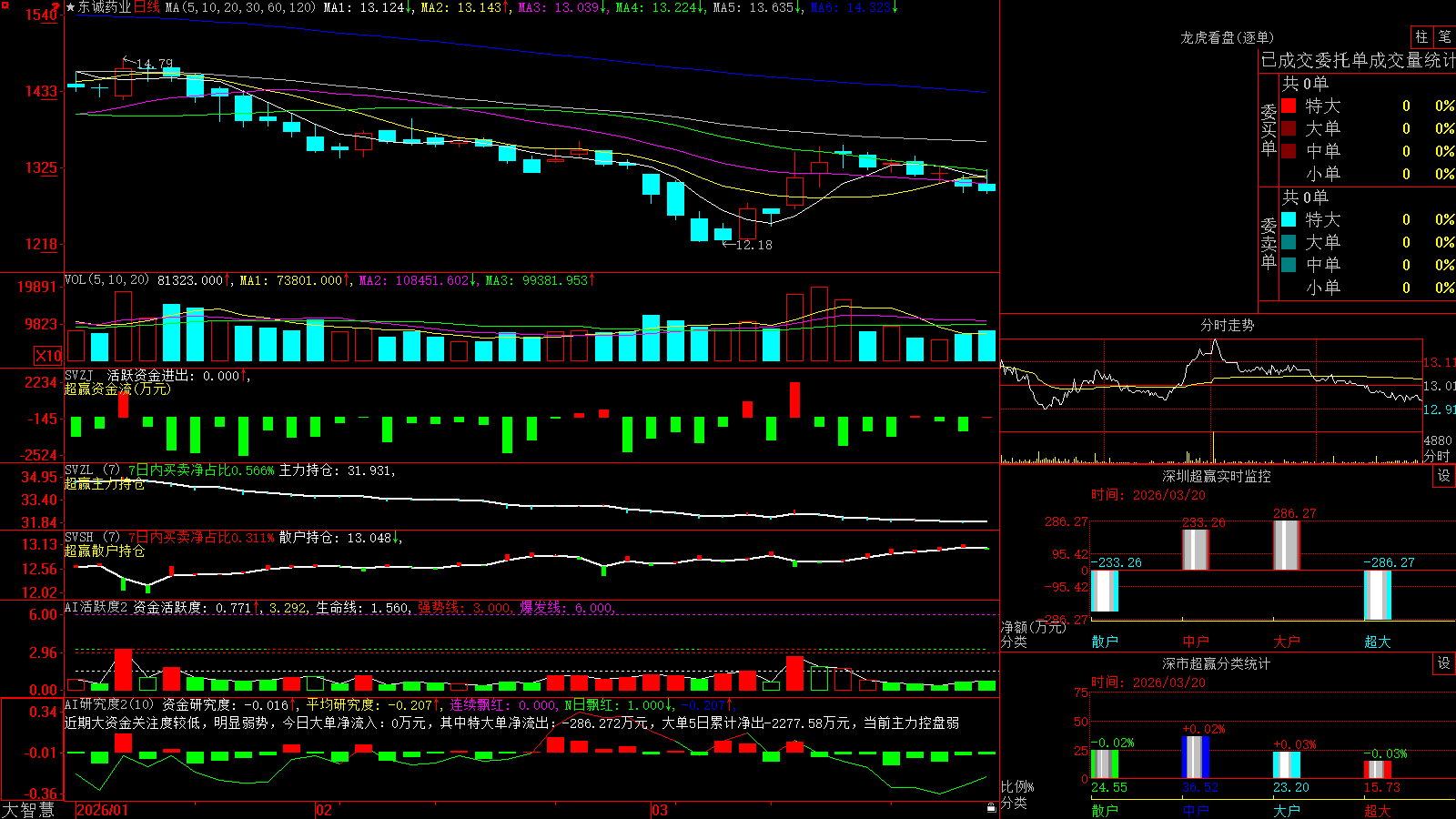Click the 36.52 中户 bar in classification stats
Viewport: 1456px width, 819px height.
1195,757
